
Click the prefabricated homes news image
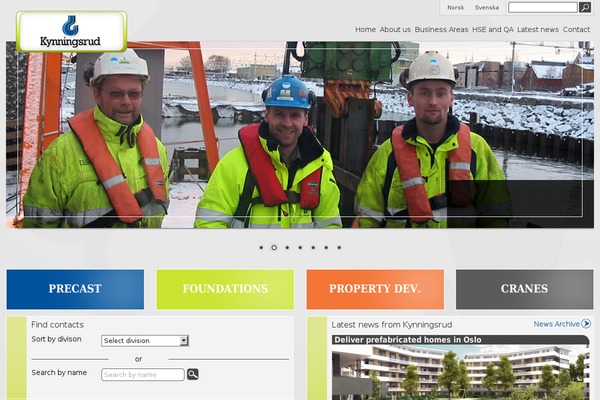pyautogui.click(x=461, y=372)
